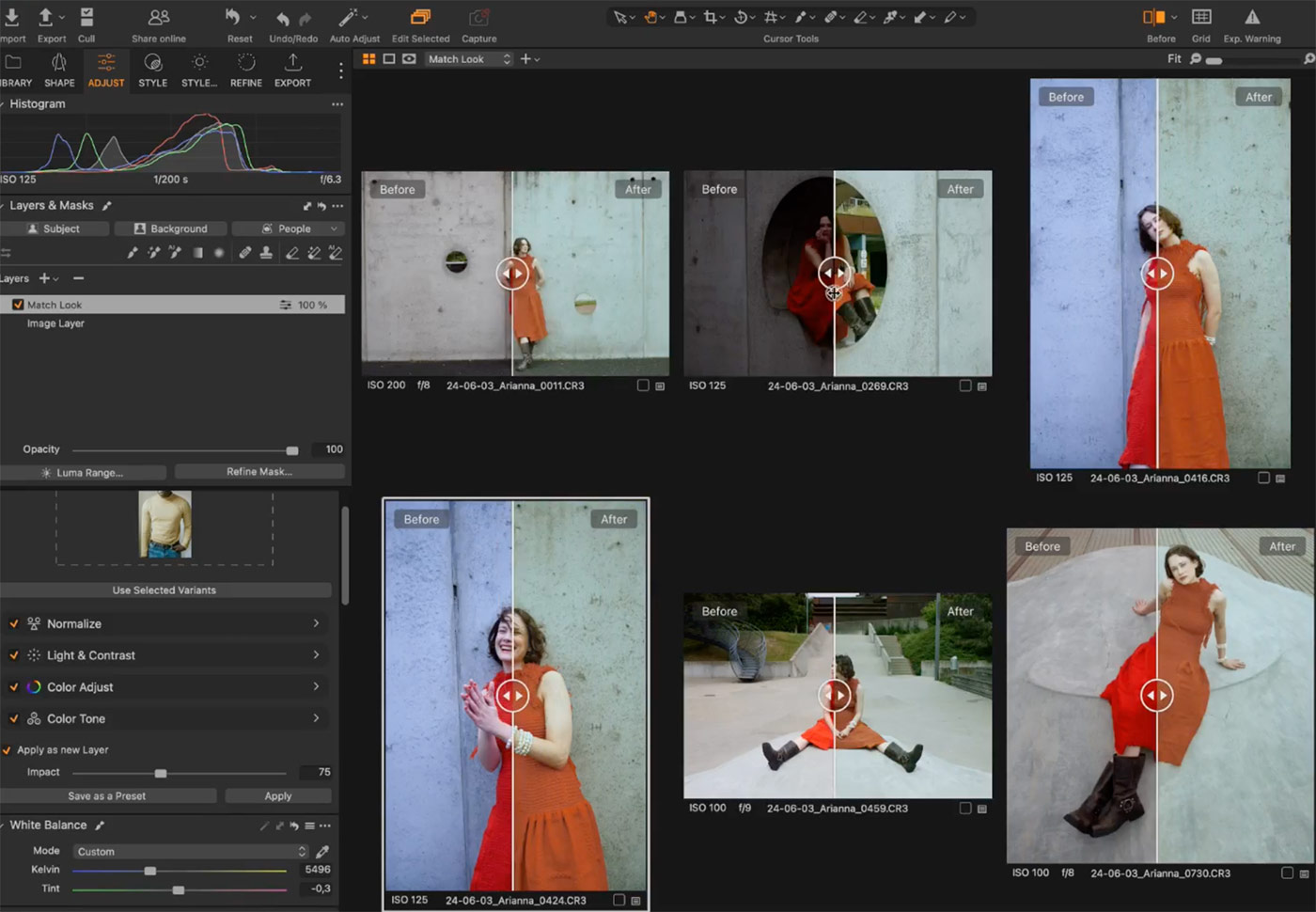Screen dimensions: 1316x912
Task: Select the Rotate straighten cursor tool
Action: click(741, 17)
